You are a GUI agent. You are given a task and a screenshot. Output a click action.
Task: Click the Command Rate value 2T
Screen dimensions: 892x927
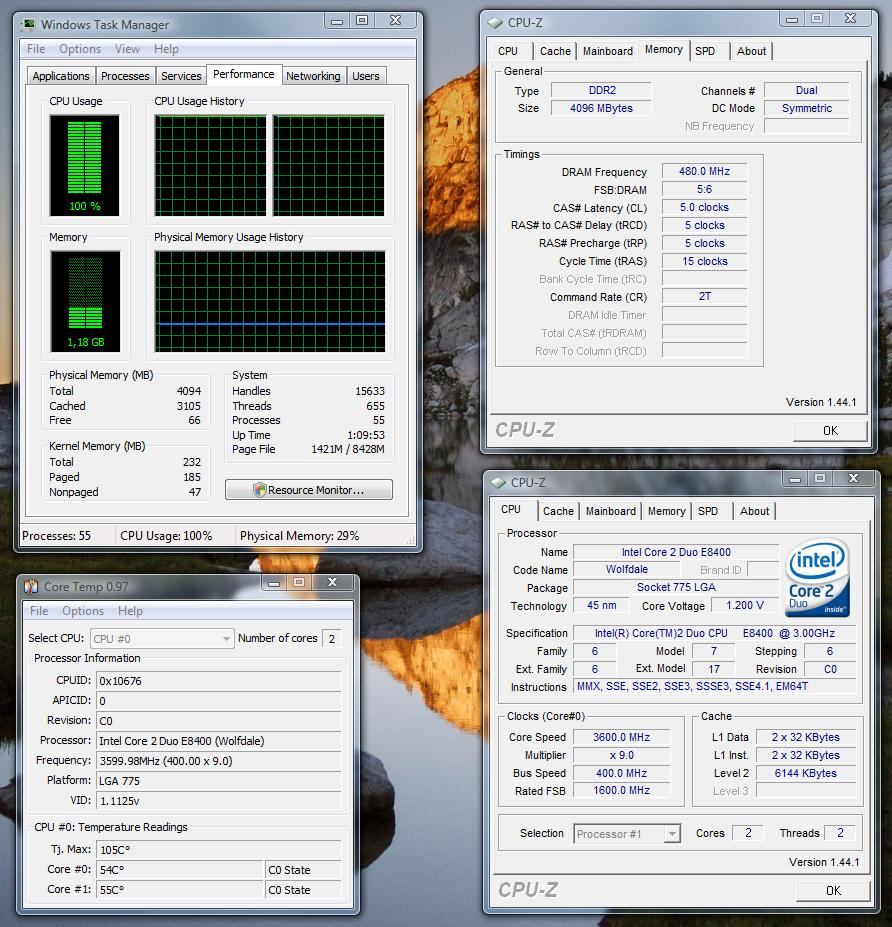[x=704, y=296]
